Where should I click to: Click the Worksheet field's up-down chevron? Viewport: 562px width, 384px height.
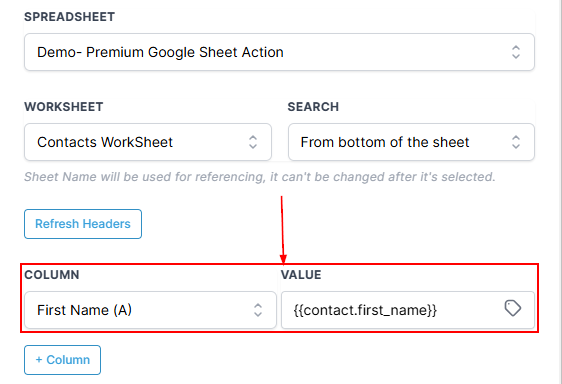[x=253, y=142]
